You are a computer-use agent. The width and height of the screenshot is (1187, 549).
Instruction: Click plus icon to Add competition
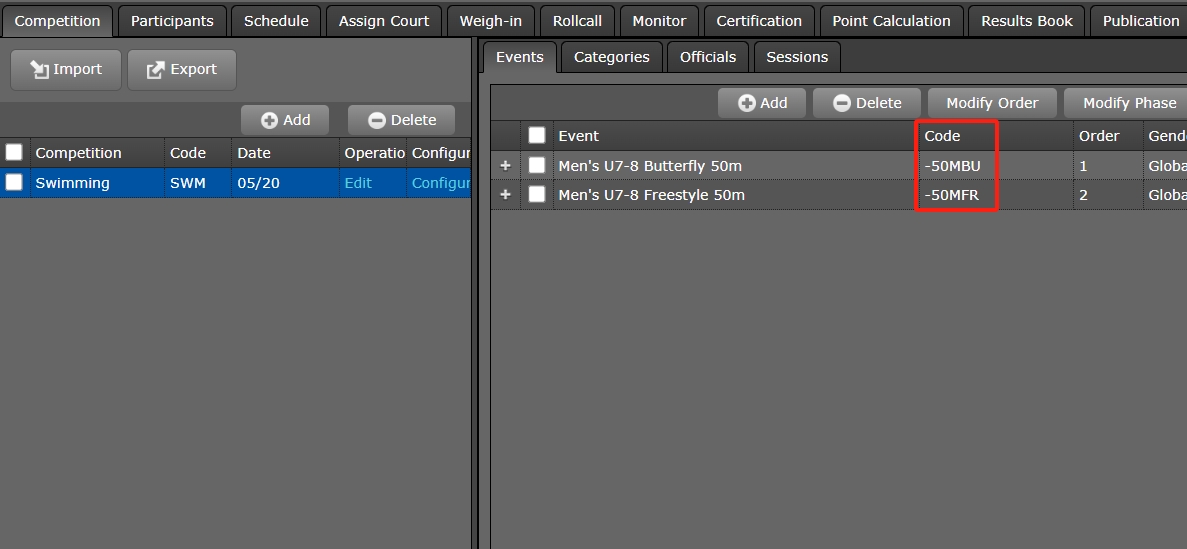pyautogui.click(x=269, y=120)
